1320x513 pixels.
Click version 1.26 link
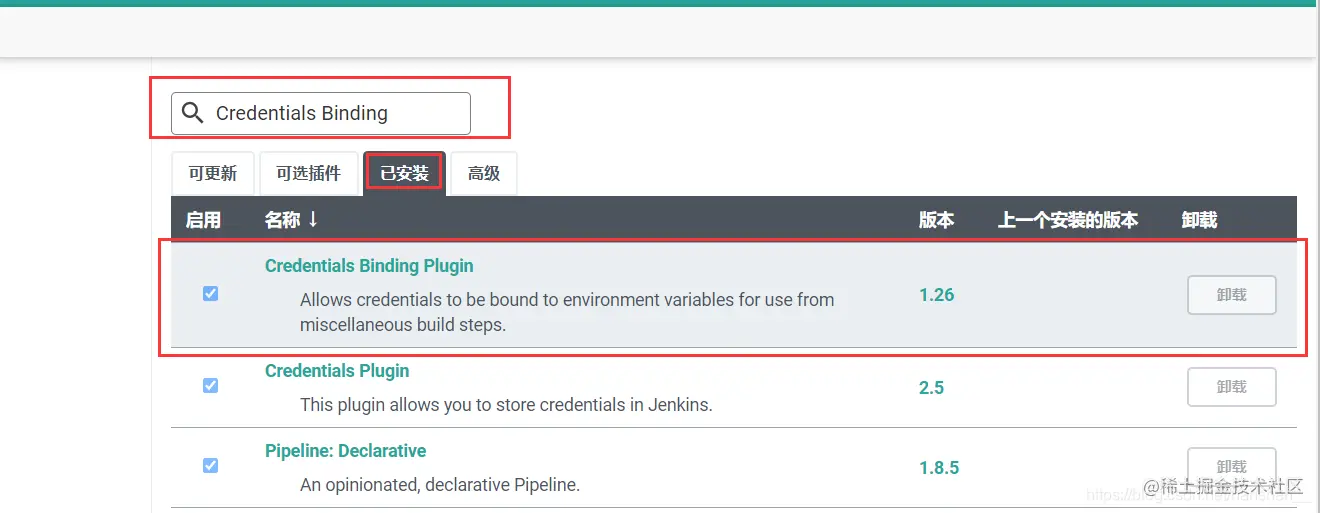pyautogui.click(x=937, y=295)
